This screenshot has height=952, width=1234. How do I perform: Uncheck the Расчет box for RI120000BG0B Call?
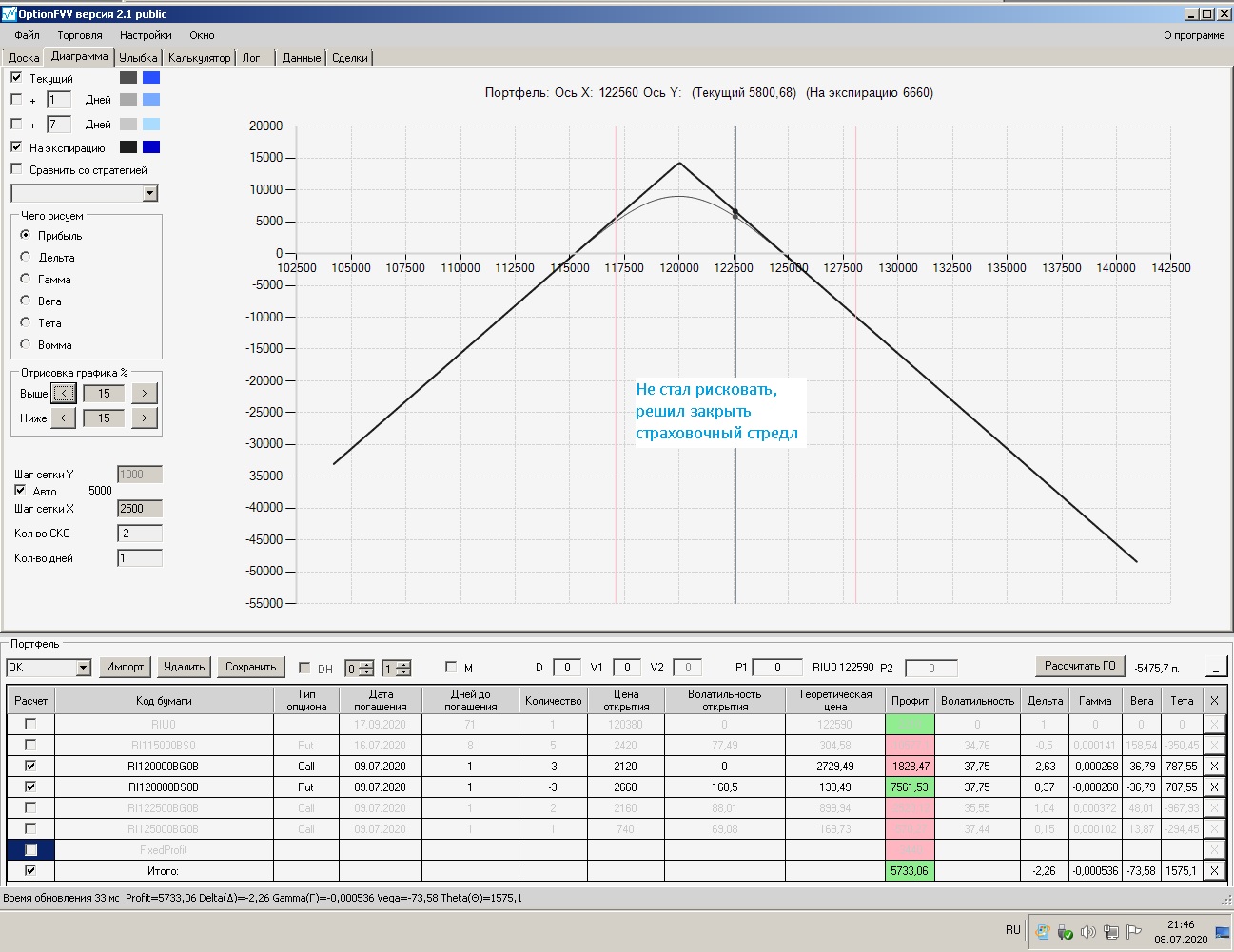30,766
